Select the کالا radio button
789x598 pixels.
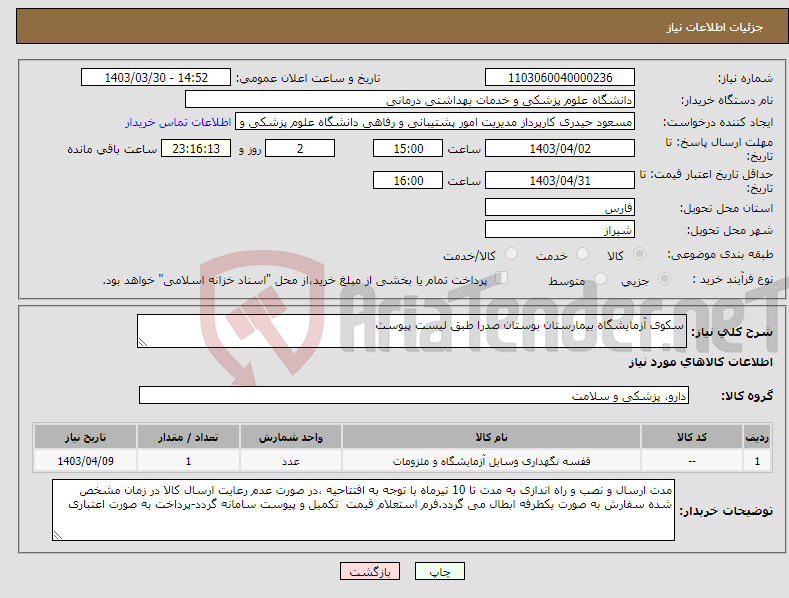[639, 254]
